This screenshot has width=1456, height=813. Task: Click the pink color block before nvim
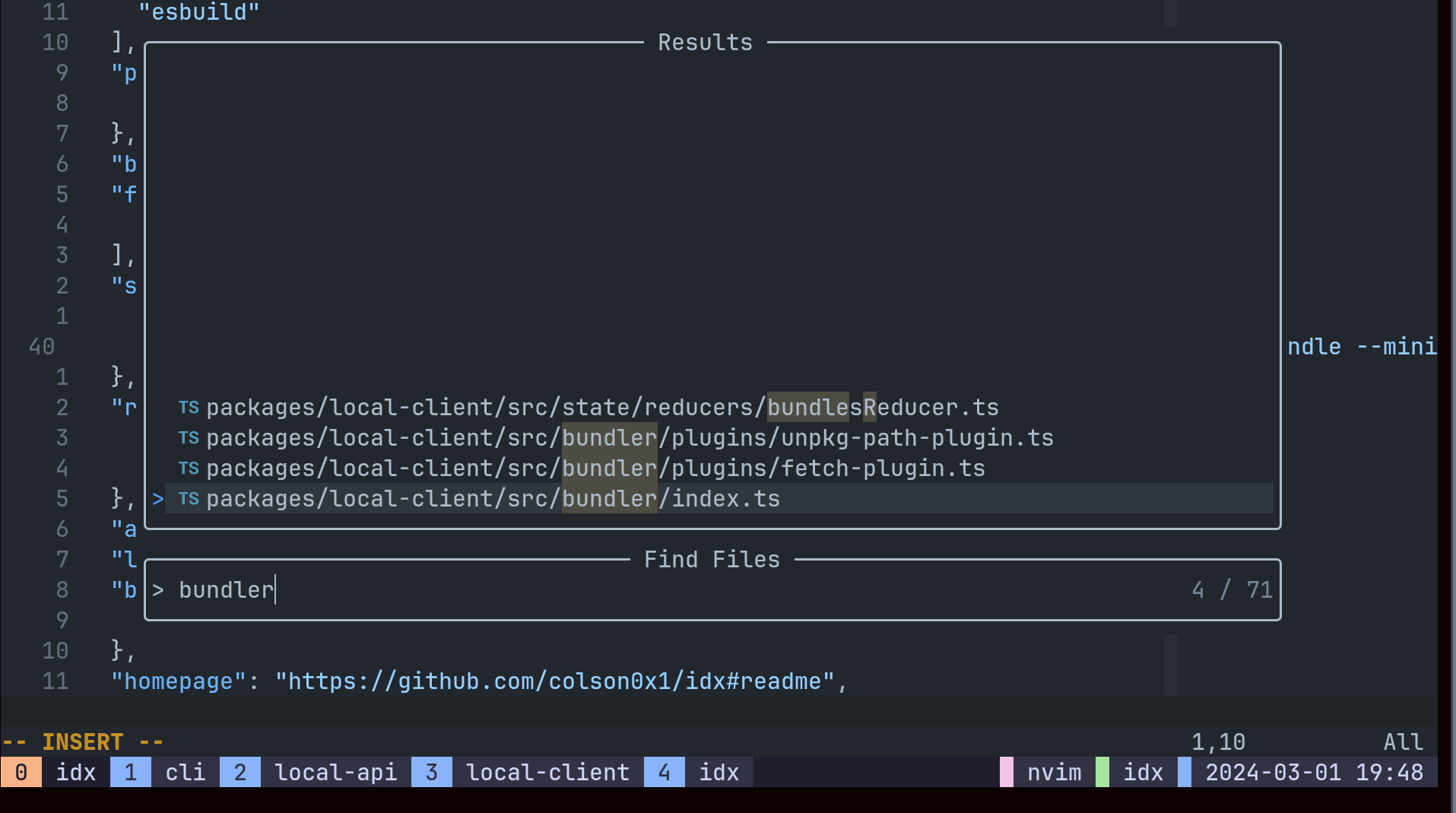(1007, 772)
